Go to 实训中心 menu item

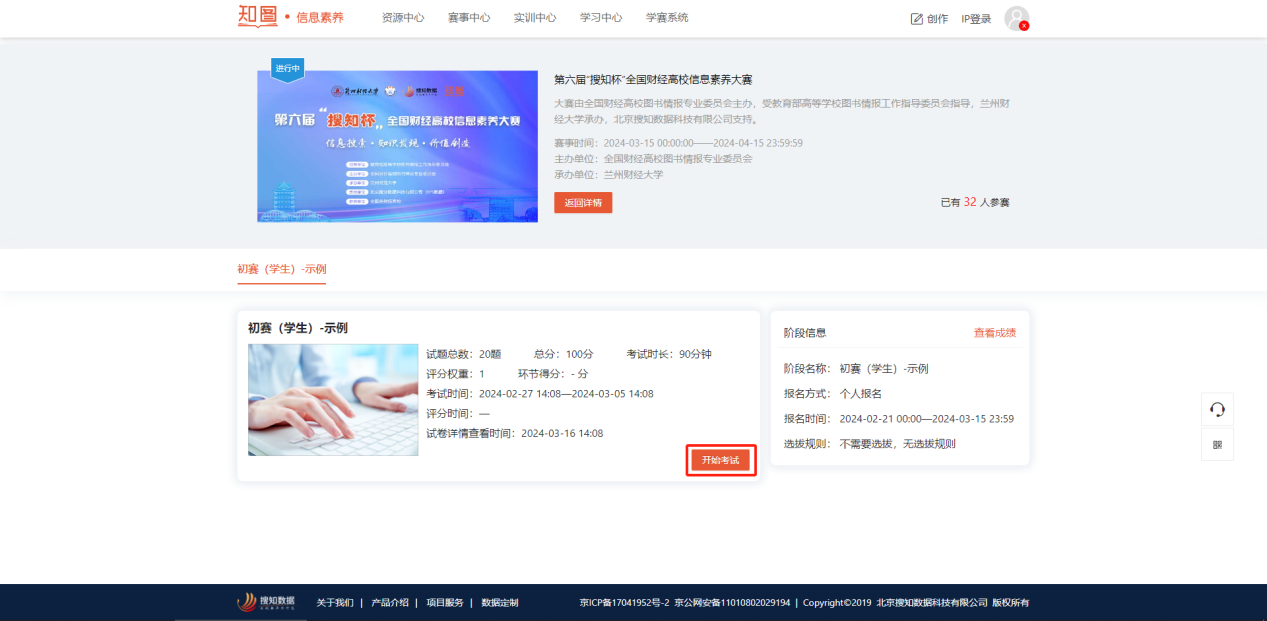pyautogui.click(x=535, y=18)
